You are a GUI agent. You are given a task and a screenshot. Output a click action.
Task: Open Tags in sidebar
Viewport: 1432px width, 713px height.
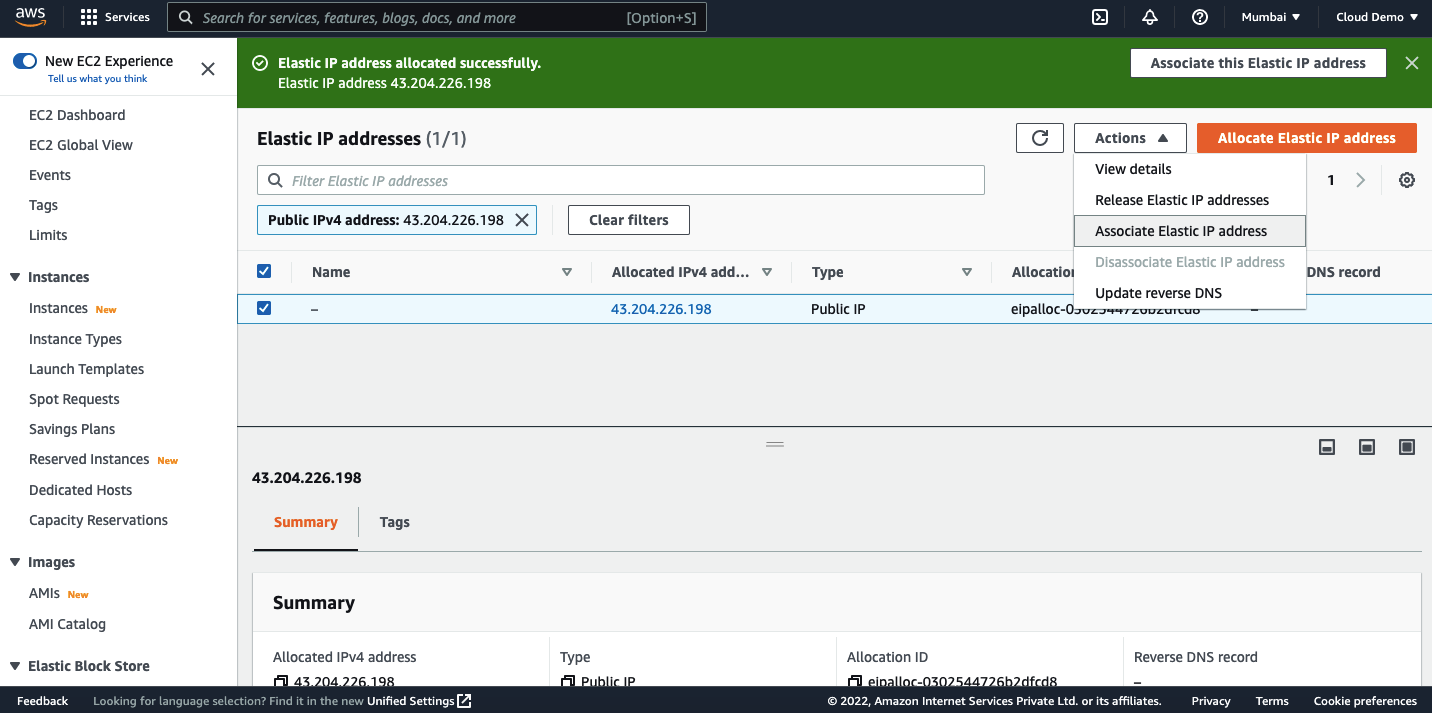pyautogui.click(x=44, y=205)
